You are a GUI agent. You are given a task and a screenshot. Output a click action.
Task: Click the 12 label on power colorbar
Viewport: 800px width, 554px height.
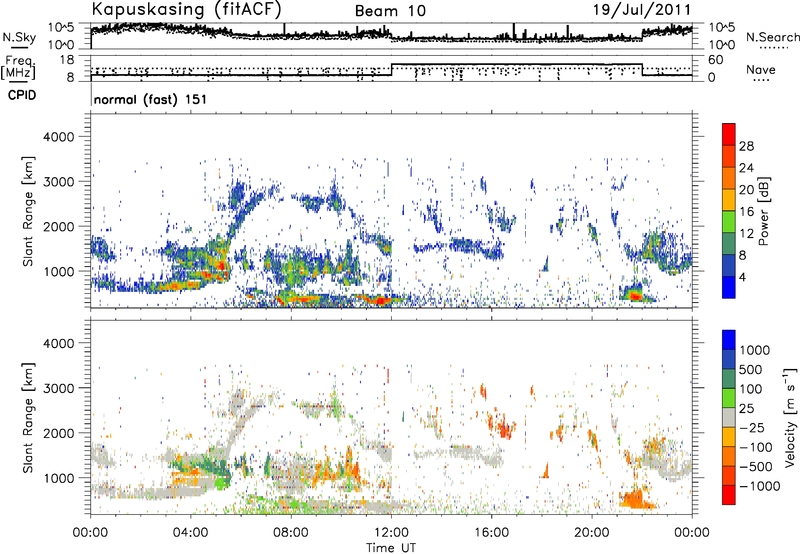[746, 234]
